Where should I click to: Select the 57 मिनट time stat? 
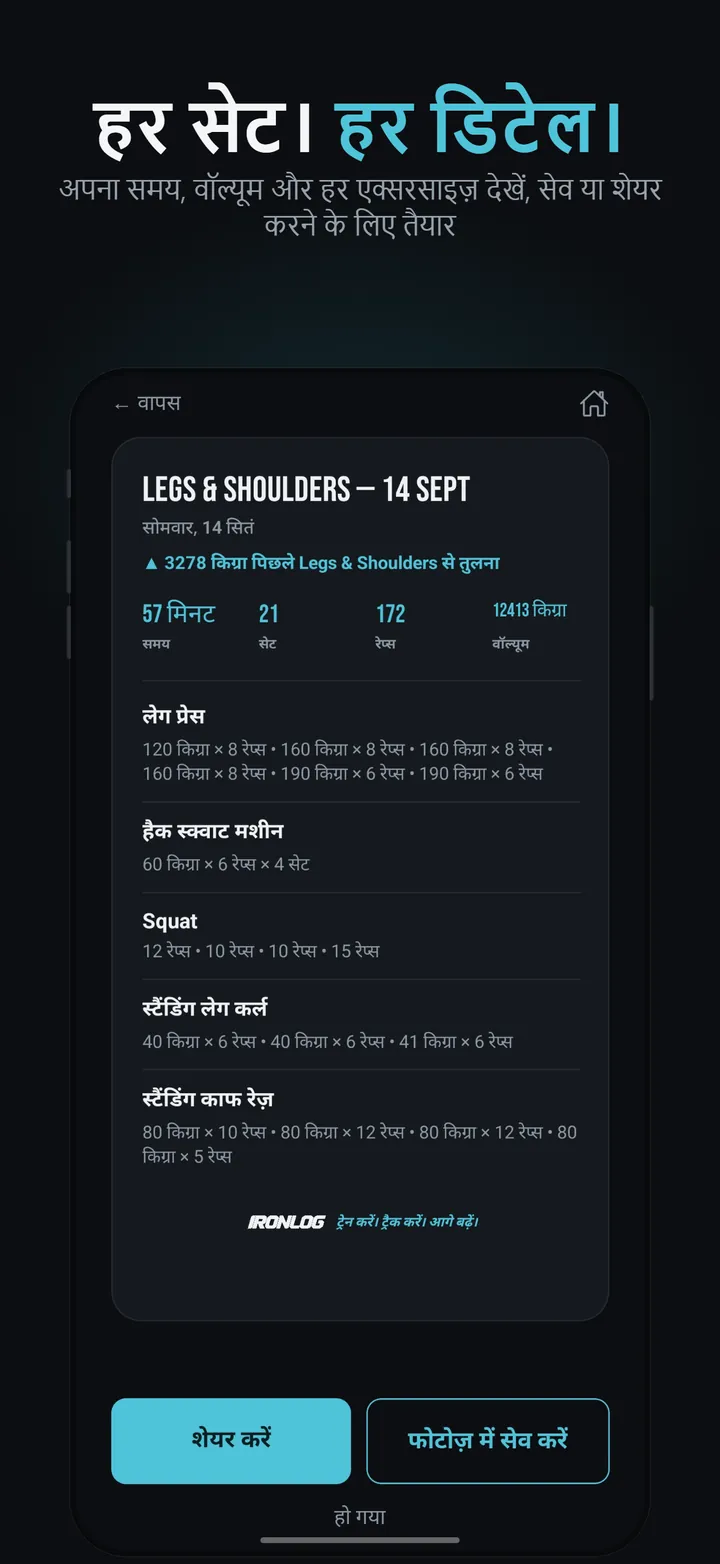coord(179,626)
